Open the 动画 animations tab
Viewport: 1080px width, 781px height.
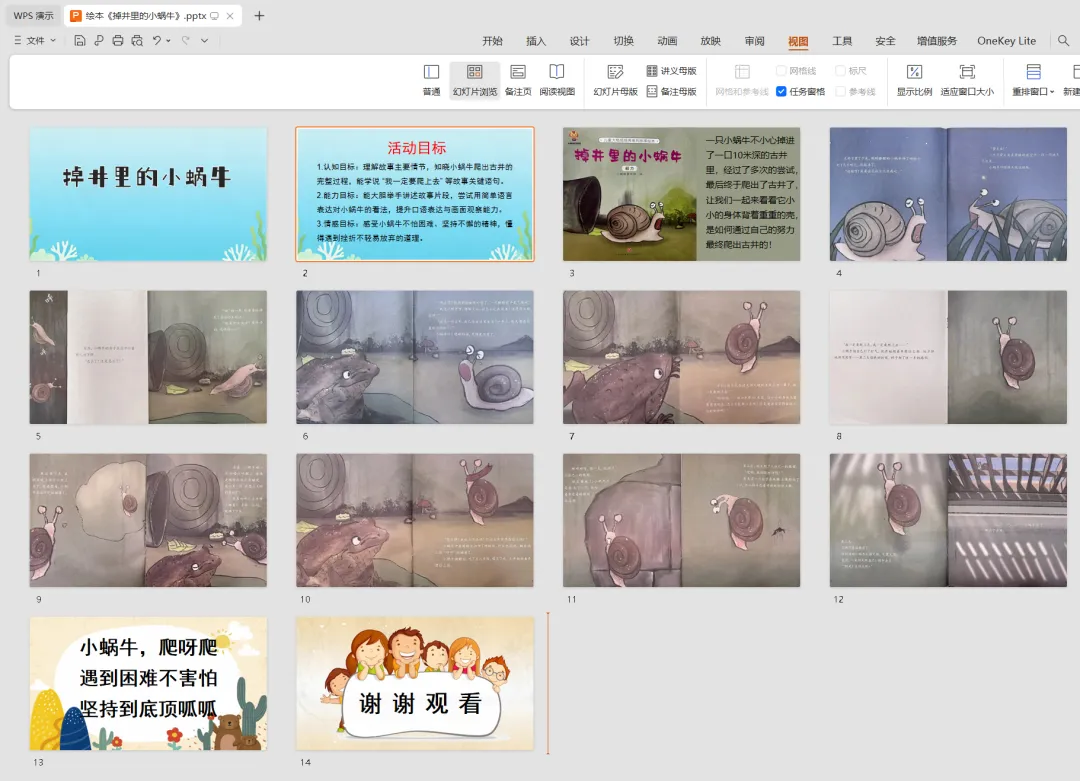click(667, 41)
